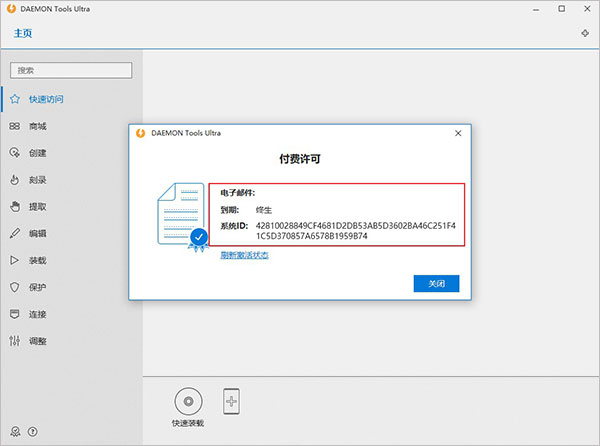This screenshot has height=446, width=600.
Task: Open the 调整 sliders tuning icon
Action: tap(15, 341)
